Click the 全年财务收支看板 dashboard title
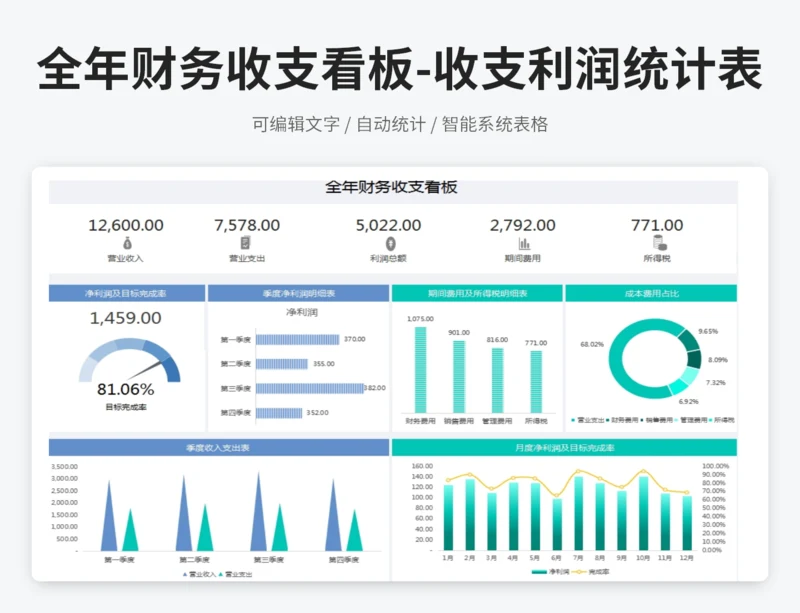 point(391,187)
